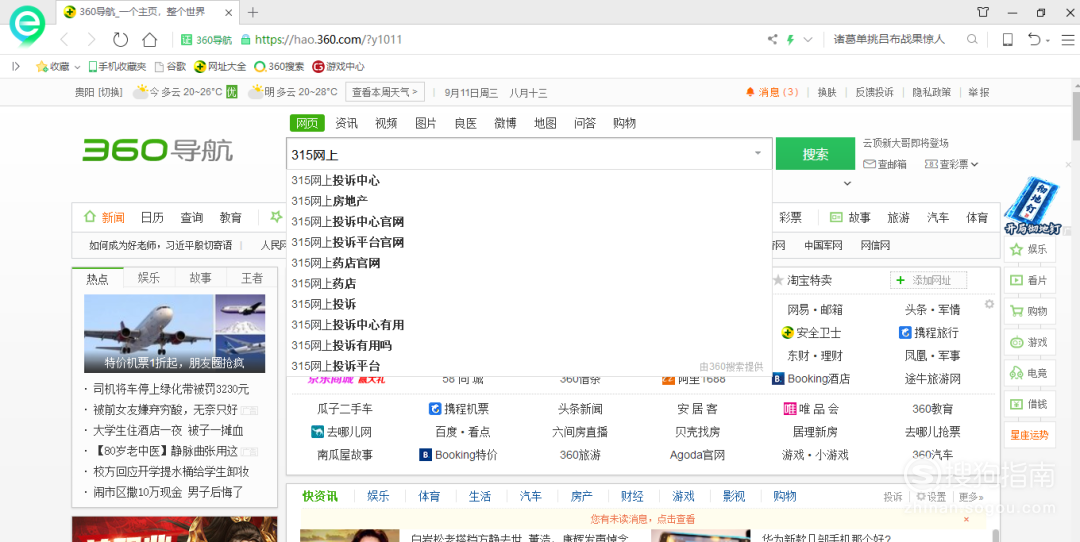Image resolution: width=1080 pixels, height=542 pixels.
Task: Open 360搜索 bookmark
Action: [x=279, y=66]
